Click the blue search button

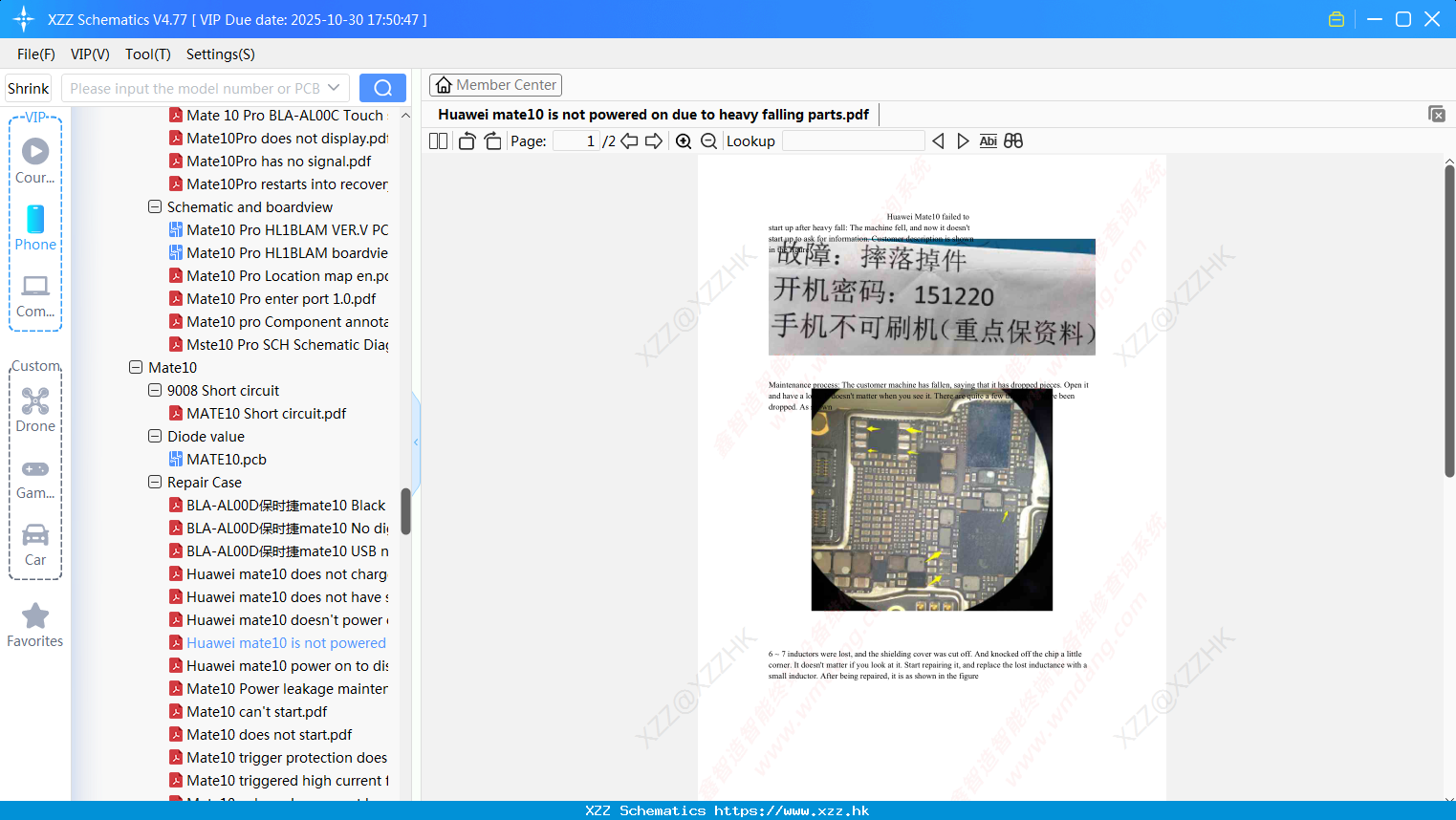tap(382, 88)
